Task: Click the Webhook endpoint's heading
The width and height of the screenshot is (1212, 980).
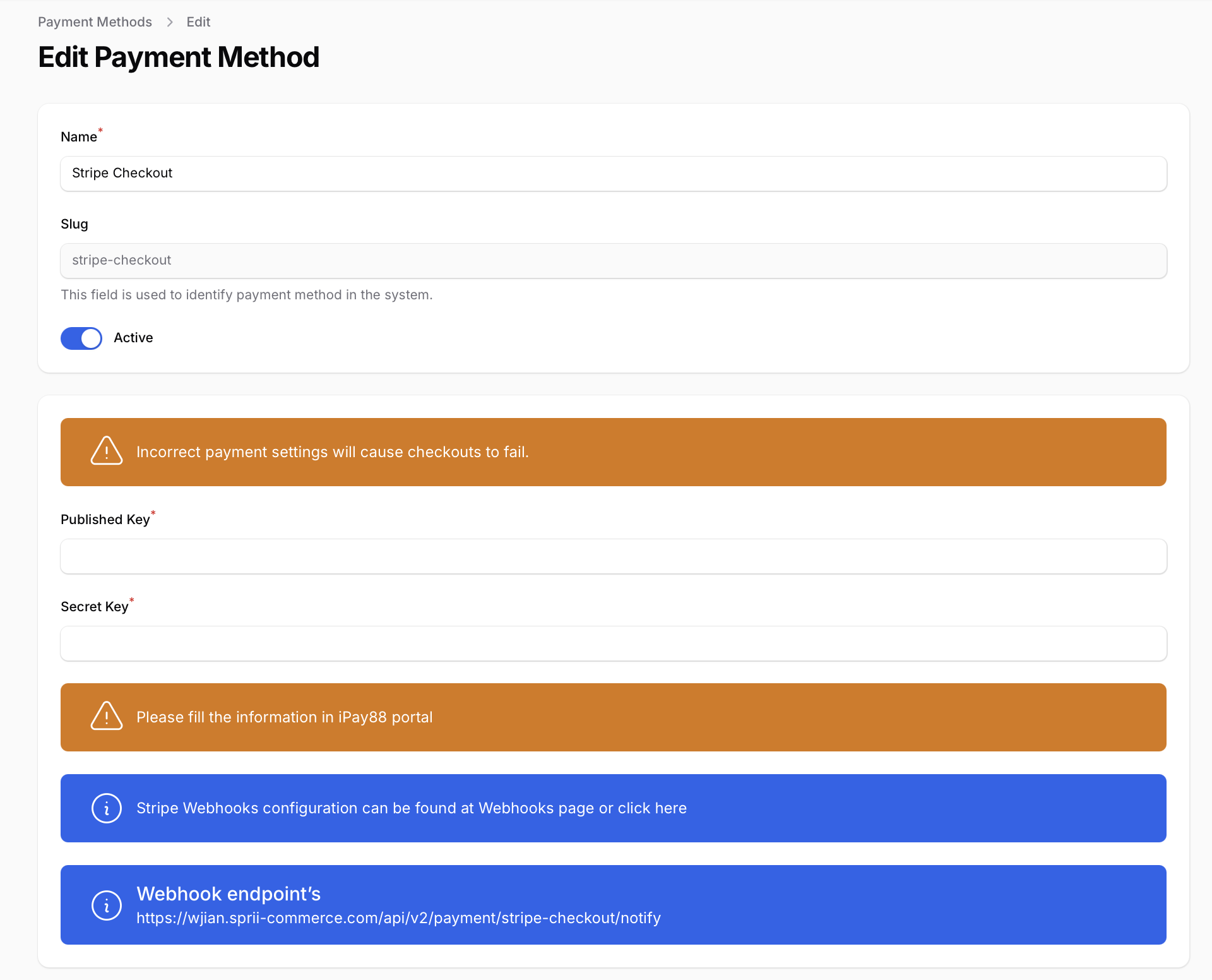Action: point(229,894)
